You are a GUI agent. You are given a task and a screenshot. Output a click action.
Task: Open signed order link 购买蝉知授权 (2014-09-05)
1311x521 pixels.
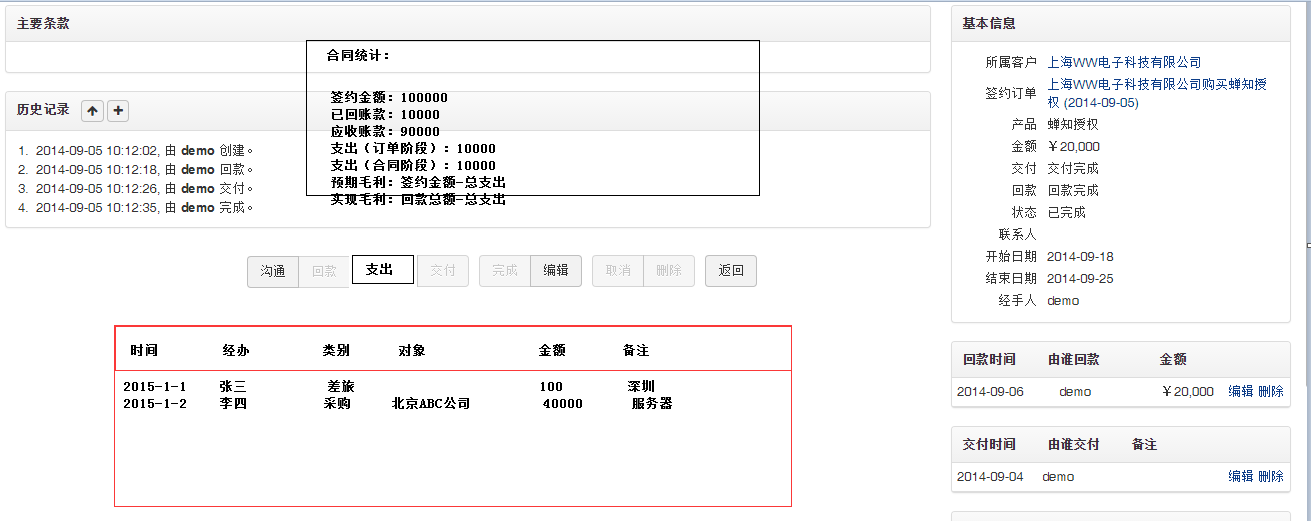pyautogui.click(x=1157, y=93)
